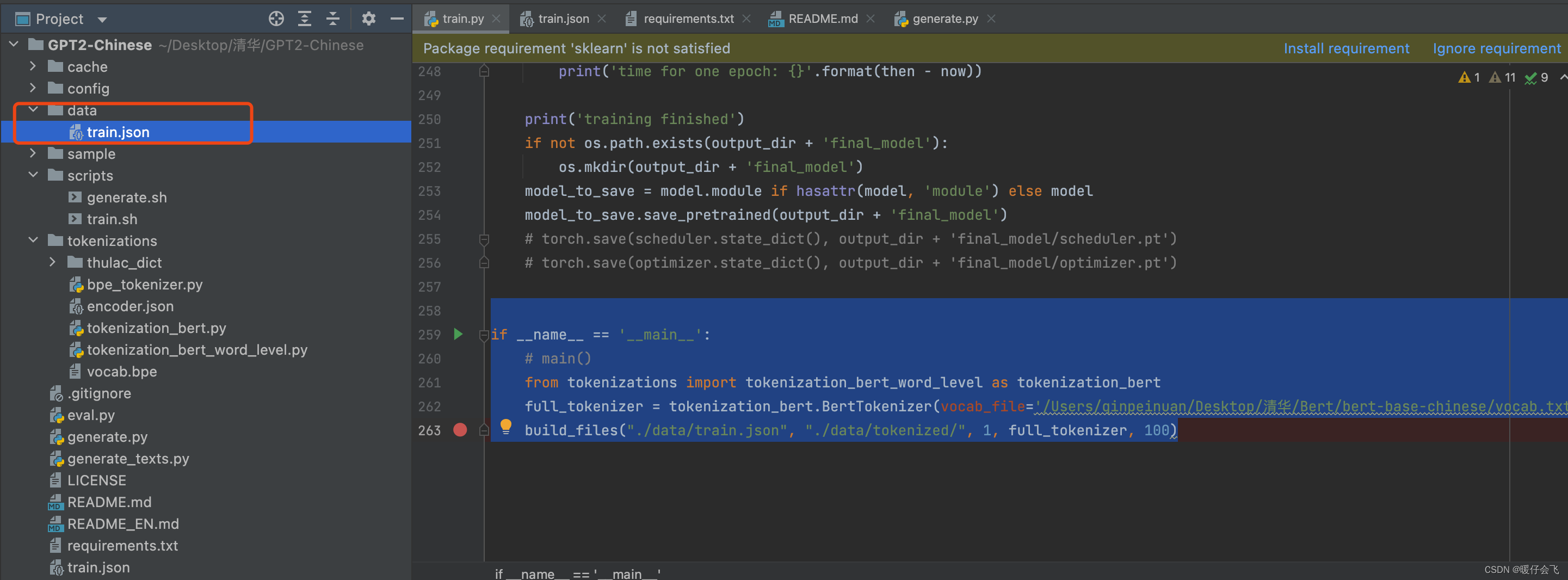
Task: Click the Collapse All icon in Project panel
Action: 332,19
